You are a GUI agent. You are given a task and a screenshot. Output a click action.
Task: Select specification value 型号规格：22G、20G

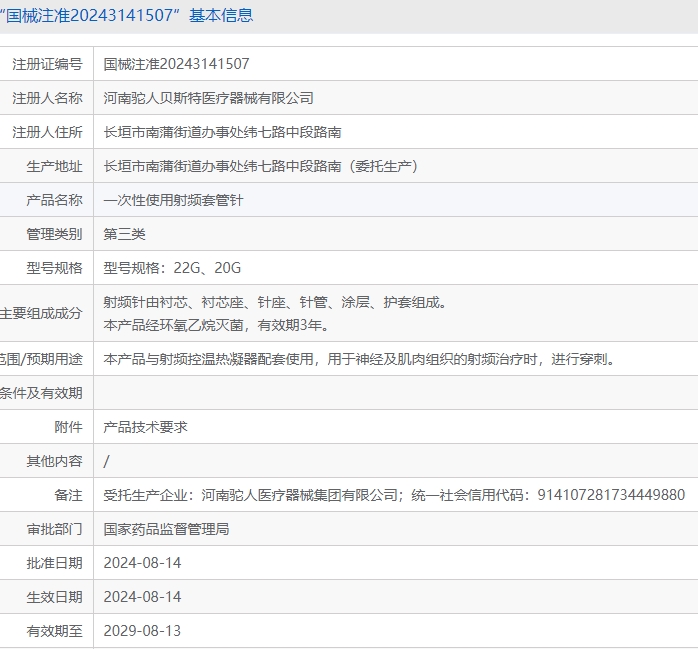click(172, 268)
